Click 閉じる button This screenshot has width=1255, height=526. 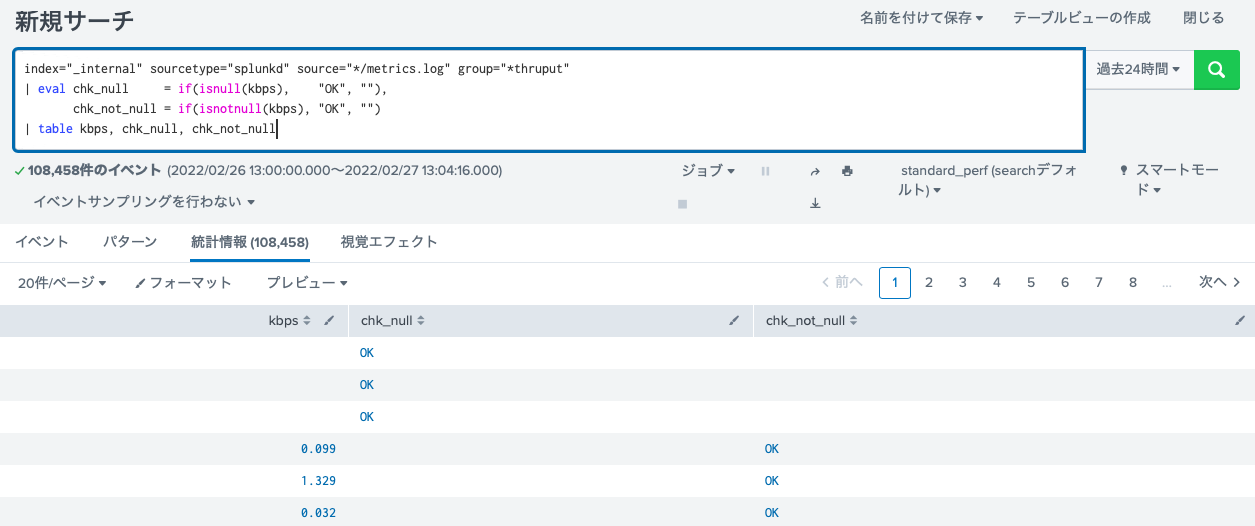pos(1203,18)
